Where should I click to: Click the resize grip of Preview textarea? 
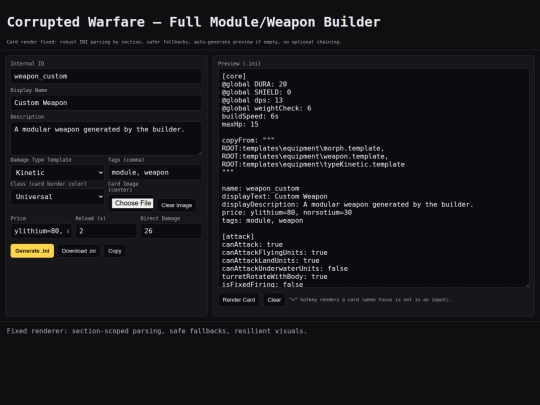(x=526, y=284)
